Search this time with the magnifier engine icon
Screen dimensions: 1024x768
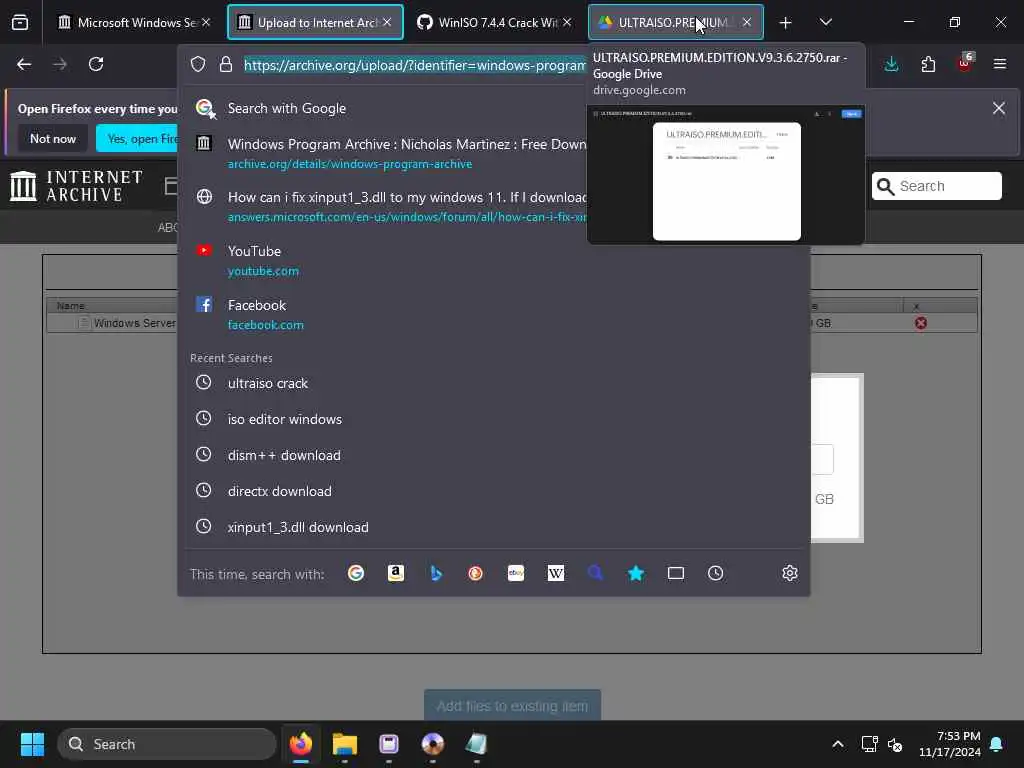click(596, 573)
